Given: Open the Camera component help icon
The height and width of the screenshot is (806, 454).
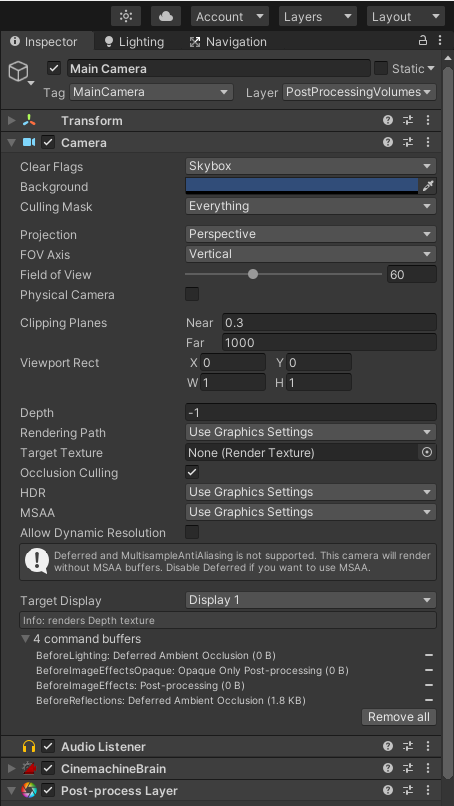Looking at the screenshot, I should click(x=388, y=142).
